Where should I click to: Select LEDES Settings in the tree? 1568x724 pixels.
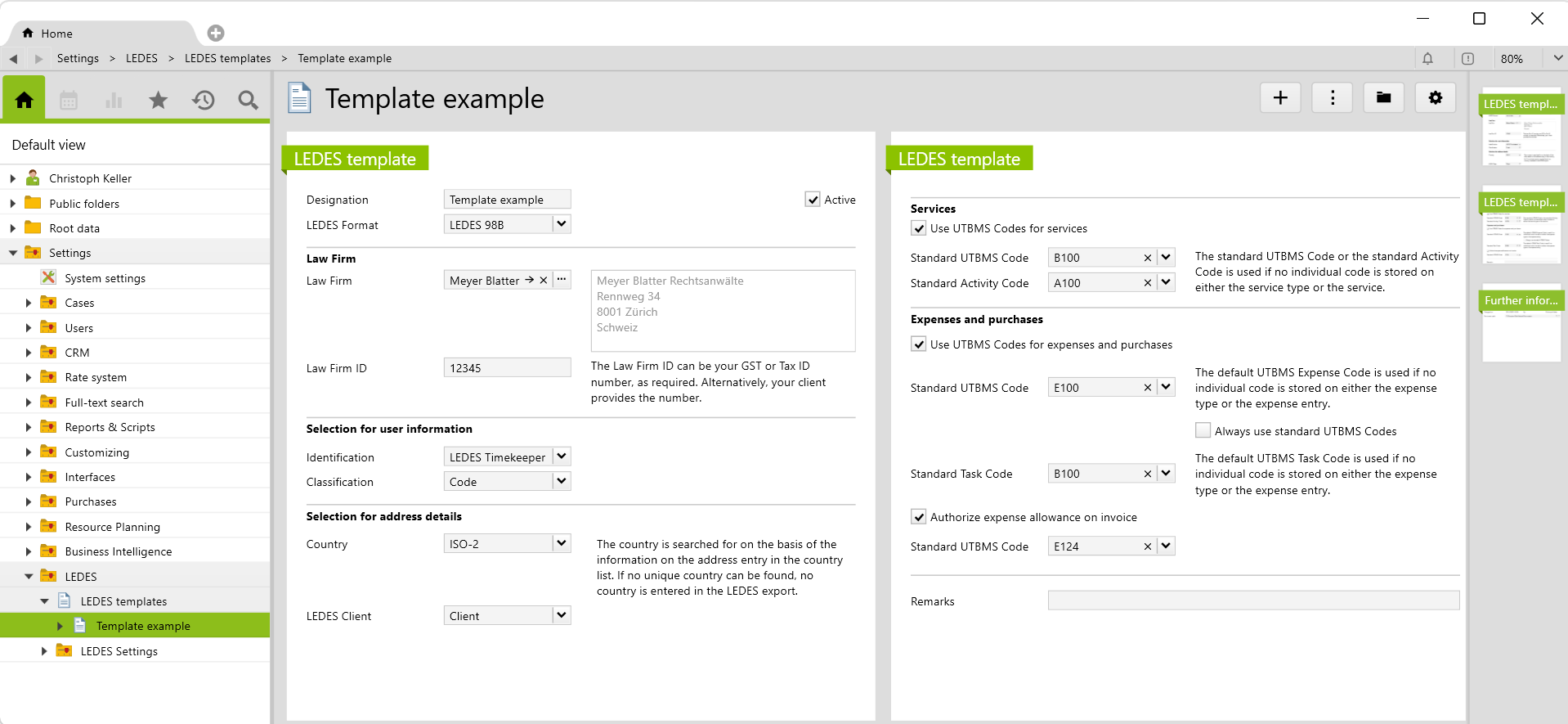119,651
